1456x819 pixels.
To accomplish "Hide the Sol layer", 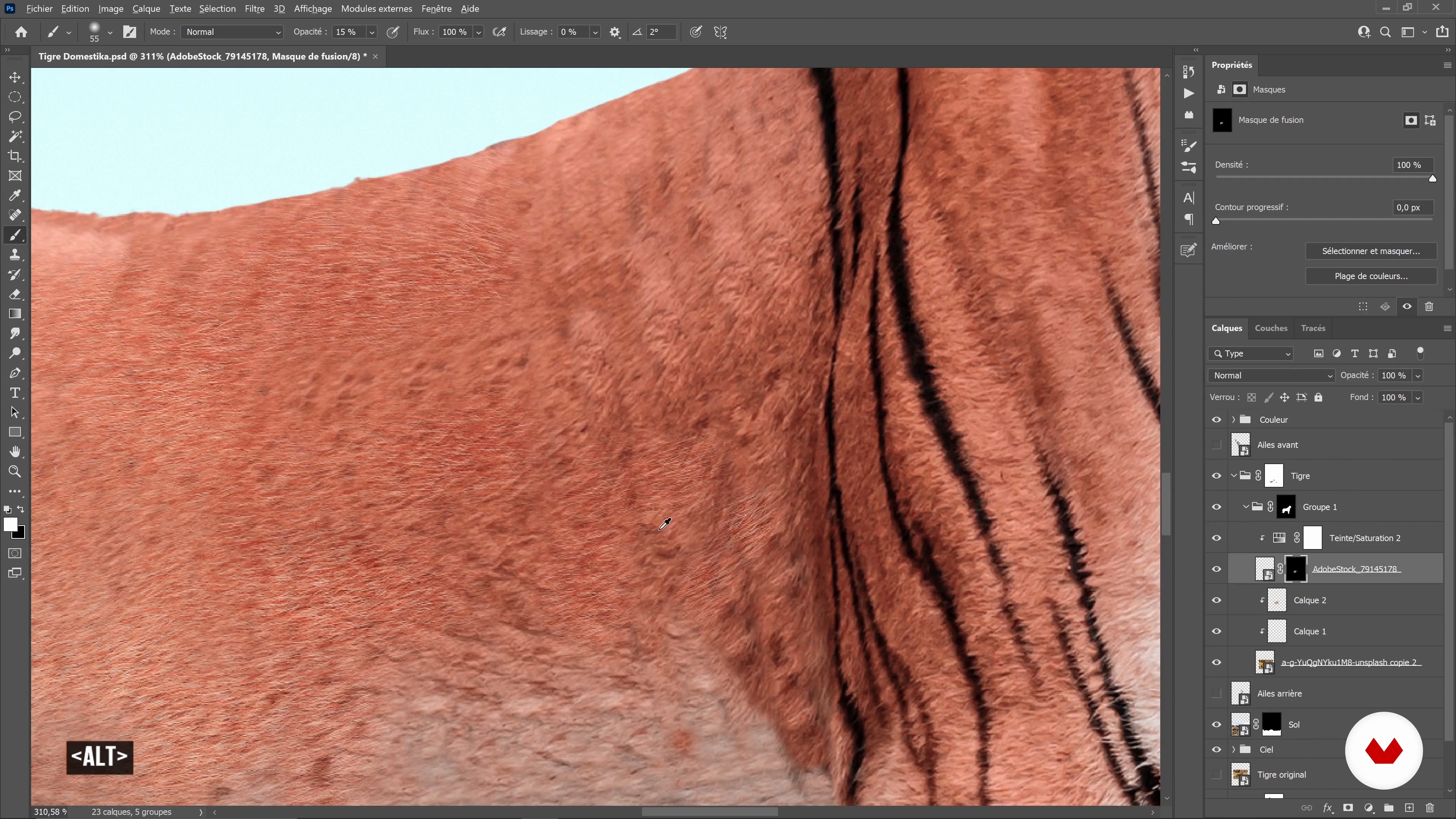I will [1216, 725].
